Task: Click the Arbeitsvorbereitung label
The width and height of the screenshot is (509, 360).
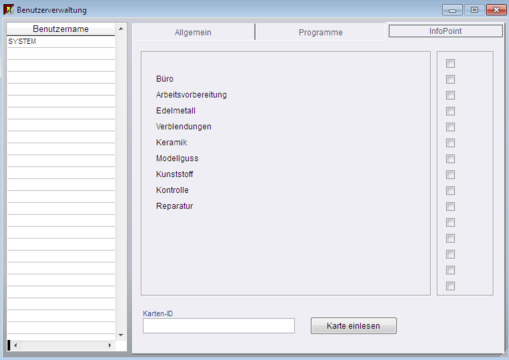Action: pos(191,95)
